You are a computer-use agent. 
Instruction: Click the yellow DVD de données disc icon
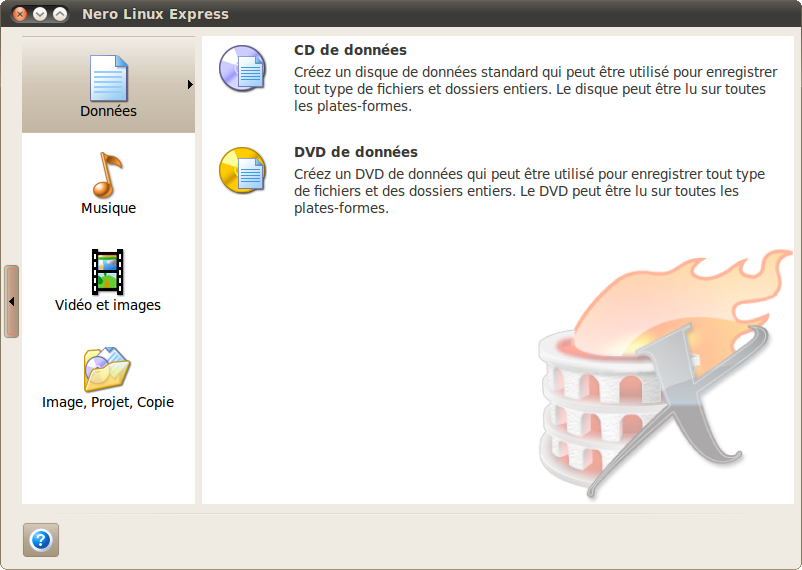(242, 170)
